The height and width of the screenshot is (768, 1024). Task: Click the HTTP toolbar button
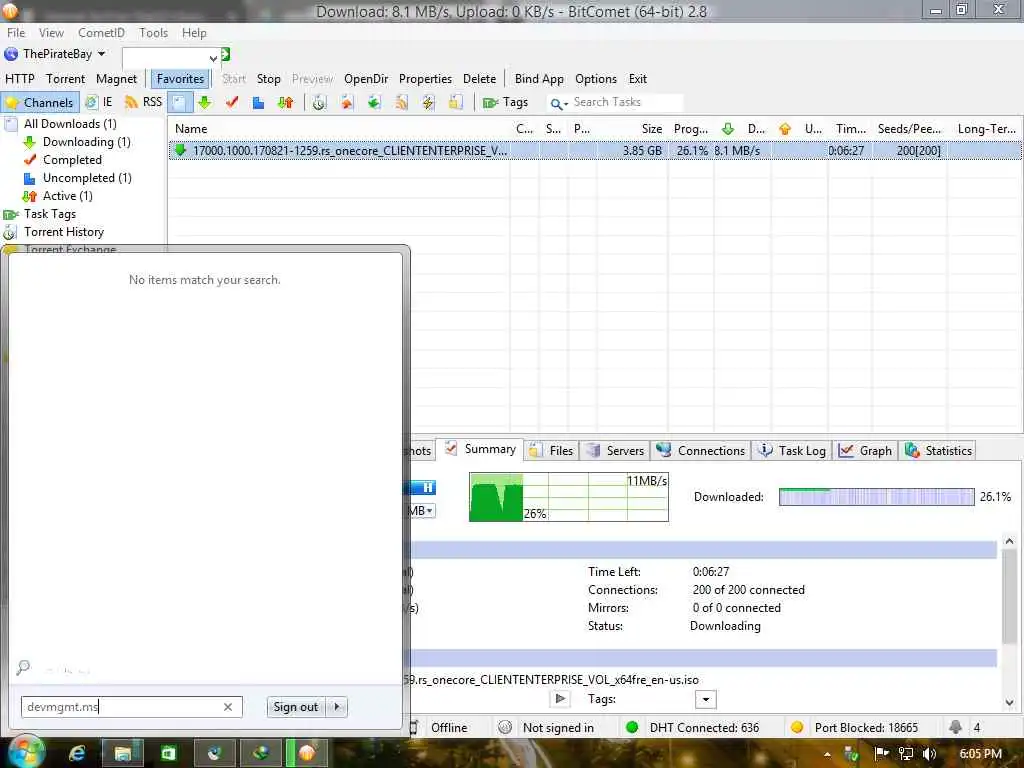20,79
